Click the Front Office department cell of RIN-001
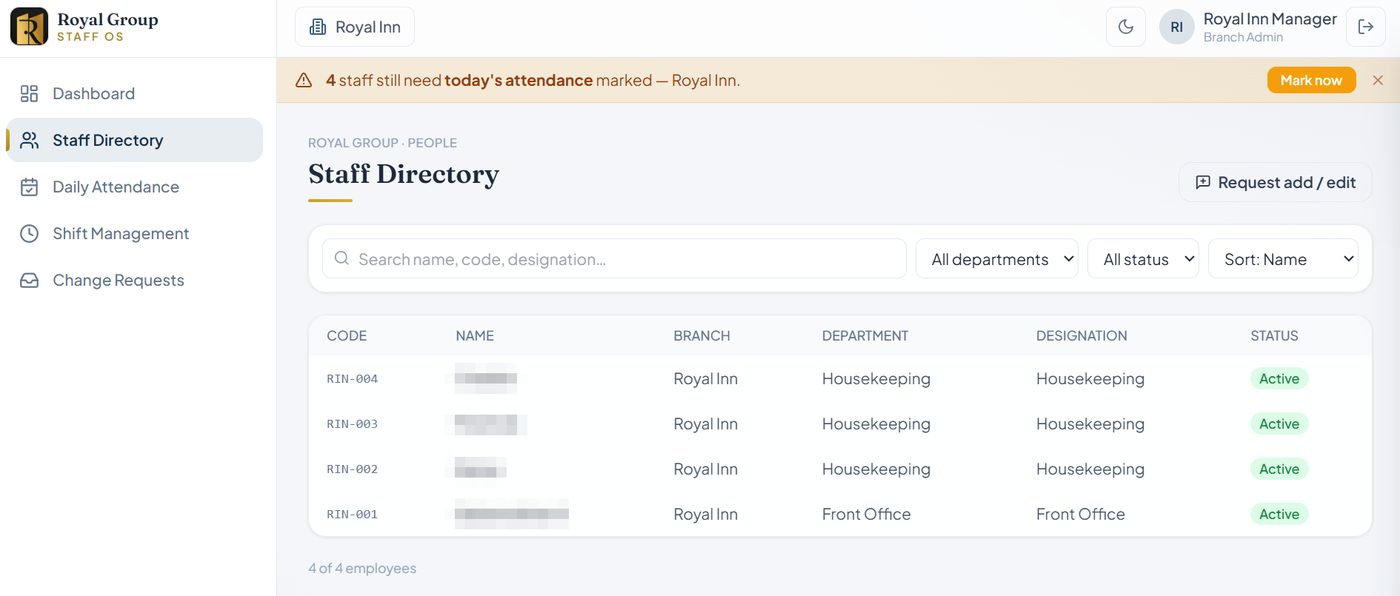The height and width of the screenshot is (596, 1400). click(866, 514)
